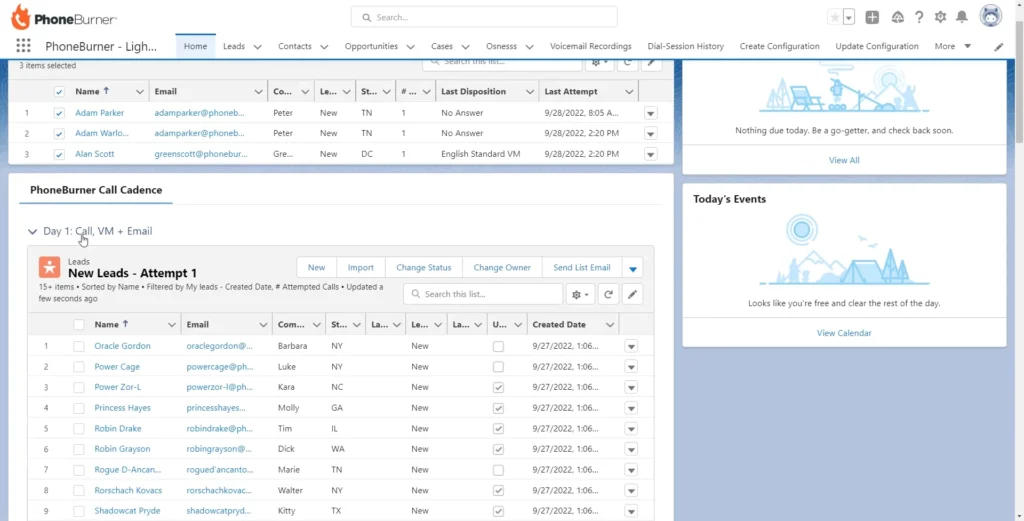This screenshot has width=1024, height=521.
Task: Open the Leads tab dropdown chevron
Action: click(x=257, y=47)
